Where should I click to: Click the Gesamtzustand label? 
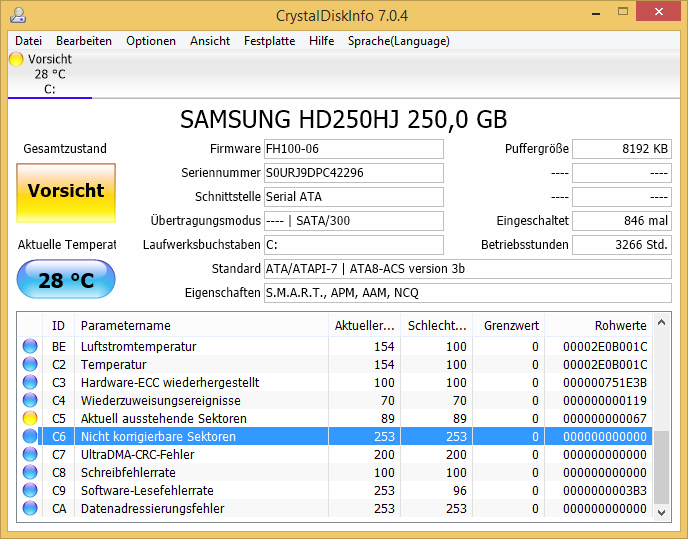pos(65,148)
